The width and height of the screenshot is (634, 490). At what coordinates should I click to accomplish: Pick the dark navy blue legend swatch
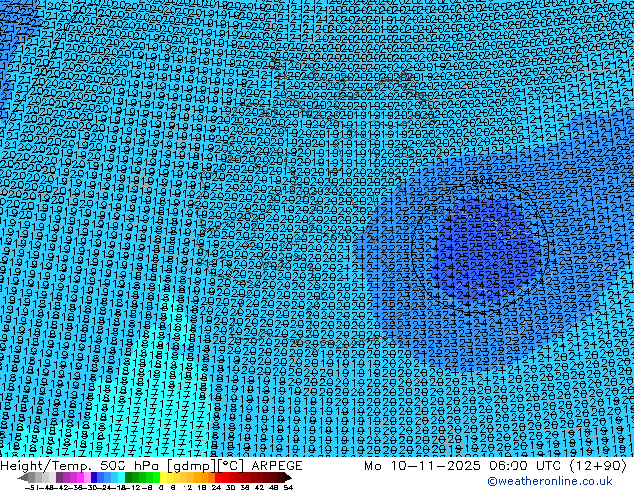[94, 477]
